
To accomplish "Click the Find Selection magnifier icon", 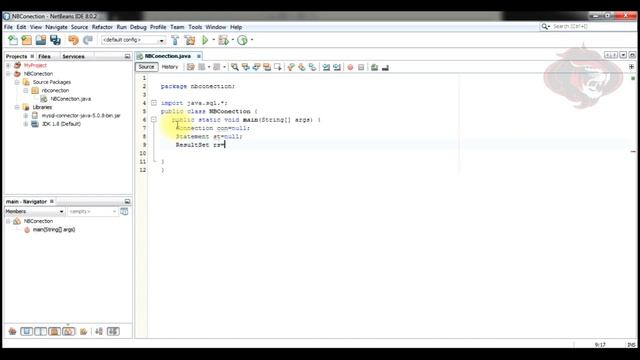I will coord(235,67).
